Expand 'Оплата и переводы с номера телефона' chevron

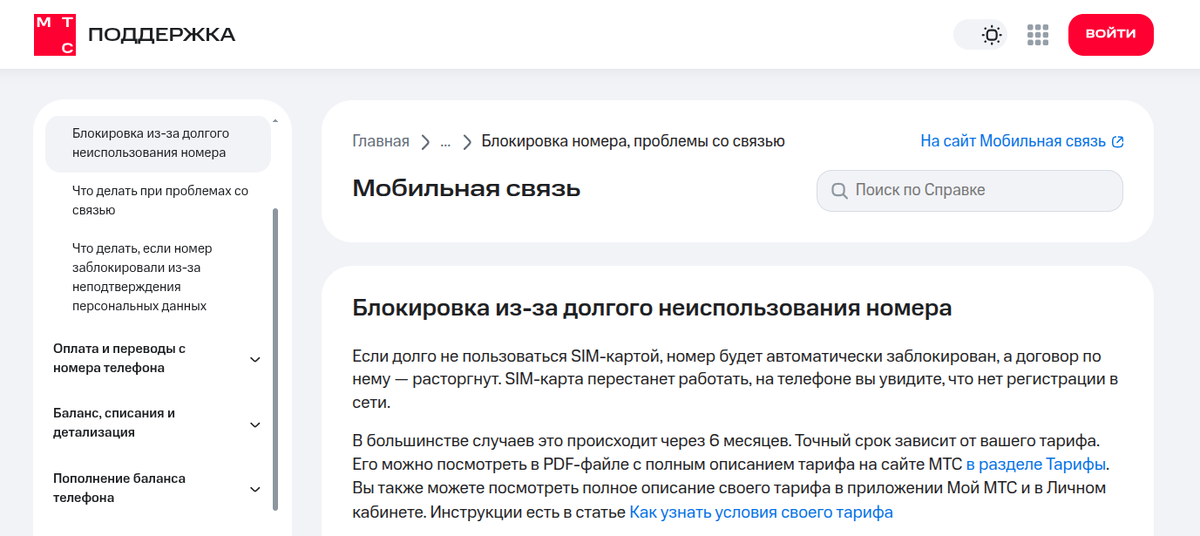[255, 359]
